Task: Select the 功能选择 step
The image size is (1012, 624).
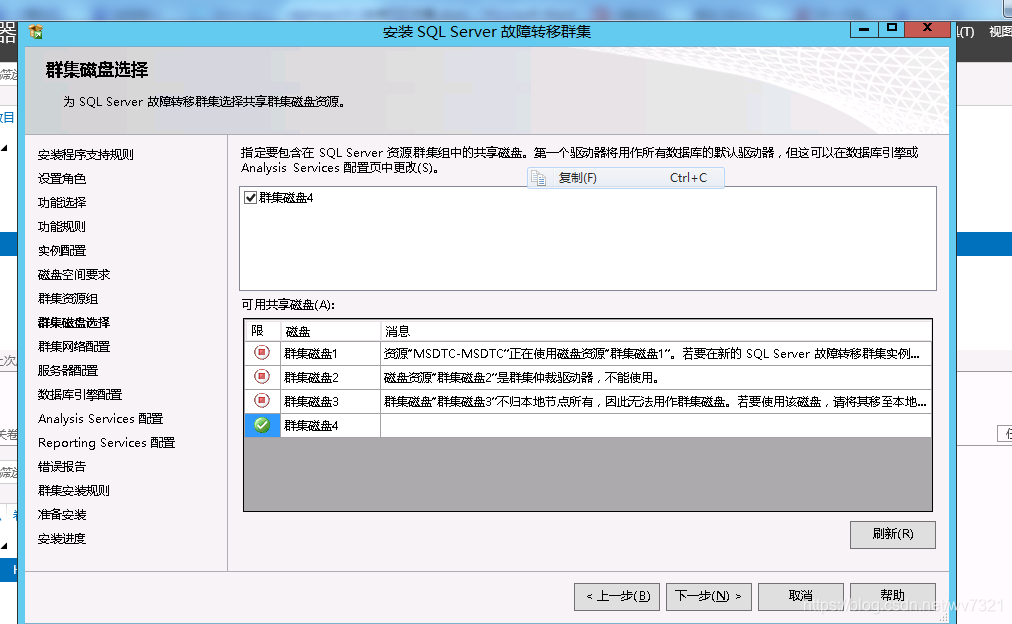Action: tap(61, 203)
